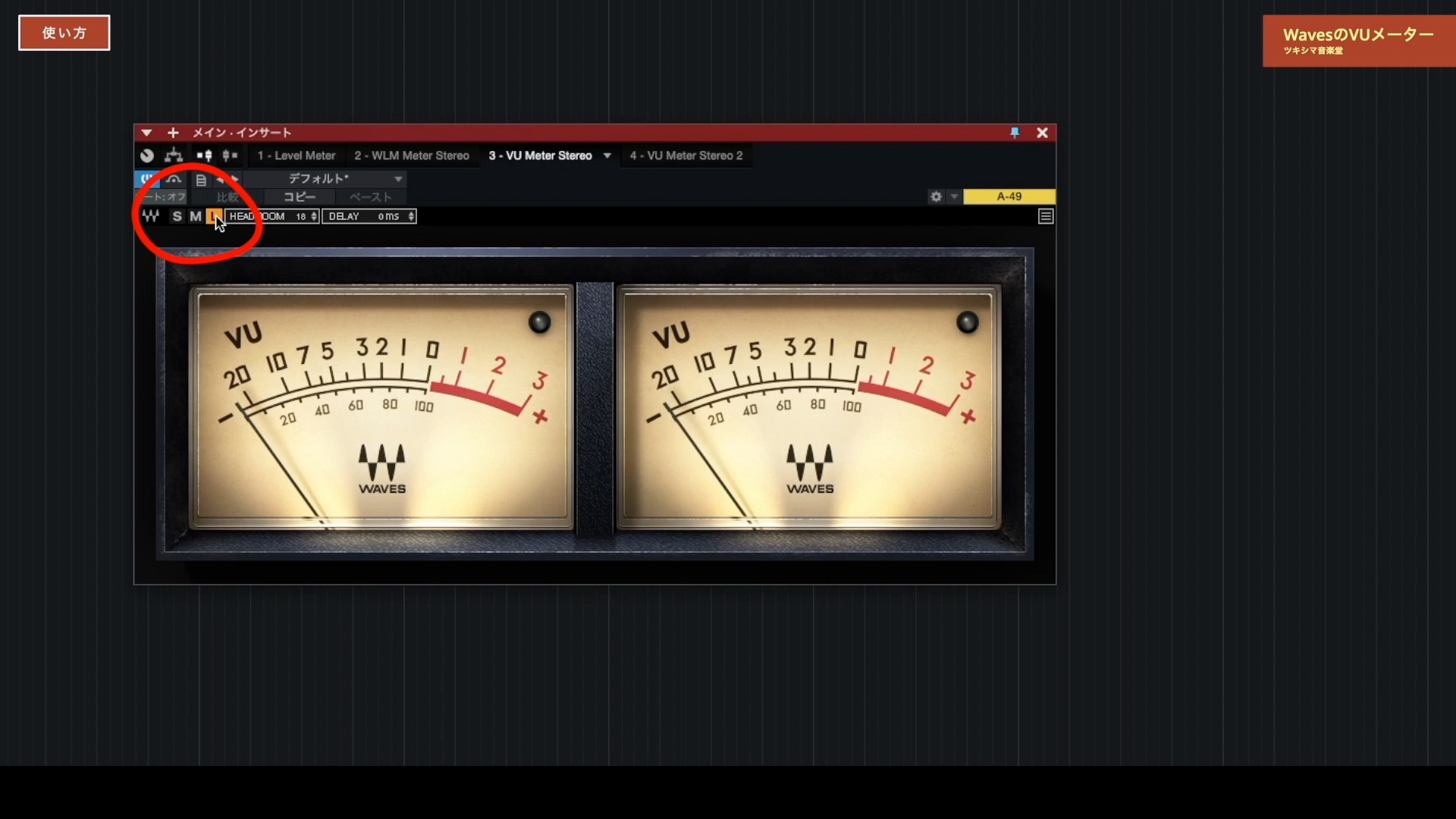This screenshot has height=819, width=1456.
Task: Switch to the 1 - Level Meter tab
Action: [296, 155]
